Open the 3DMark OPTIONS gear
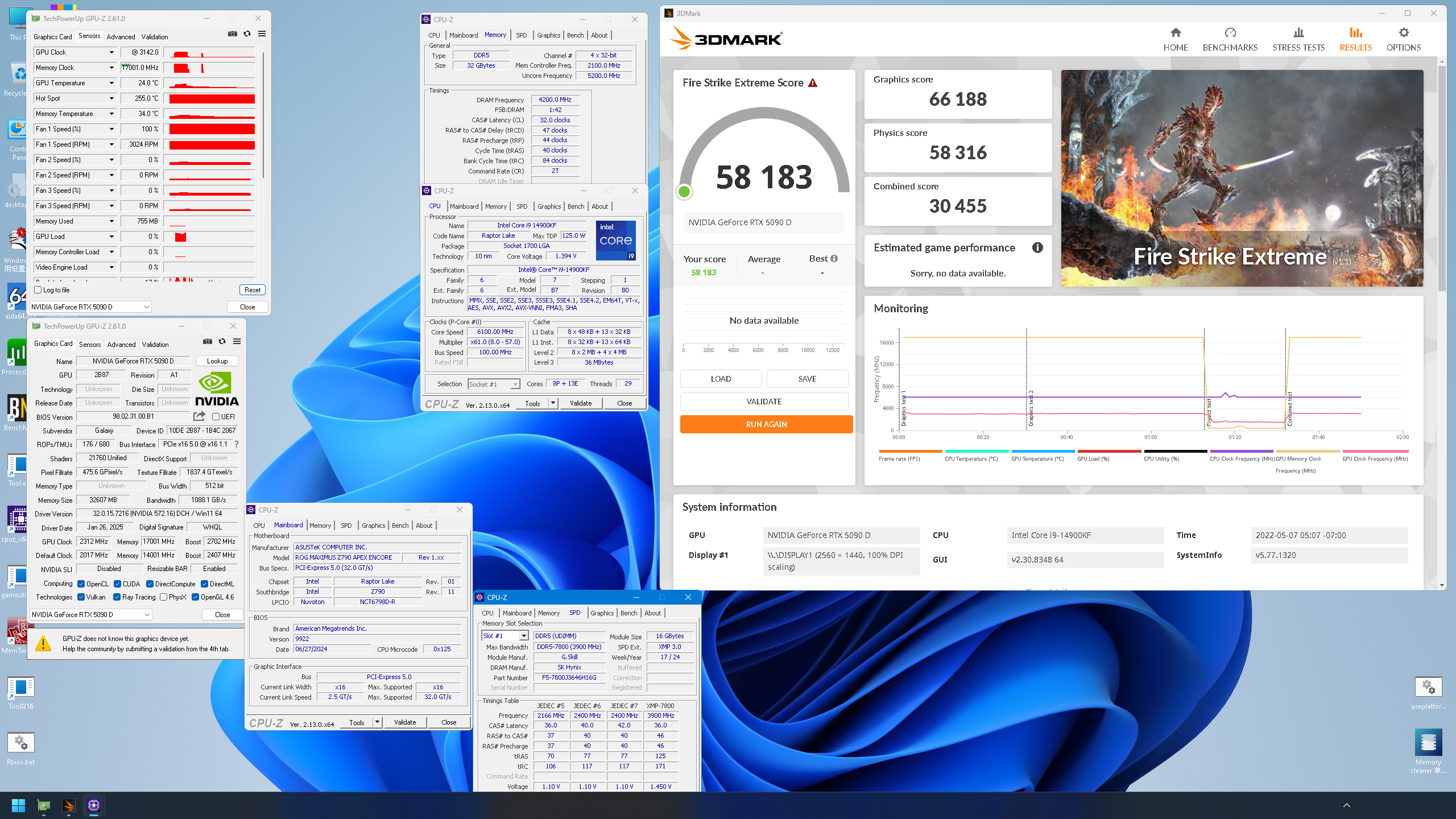Screen dimensions: 1456x819 (1403, 39)
